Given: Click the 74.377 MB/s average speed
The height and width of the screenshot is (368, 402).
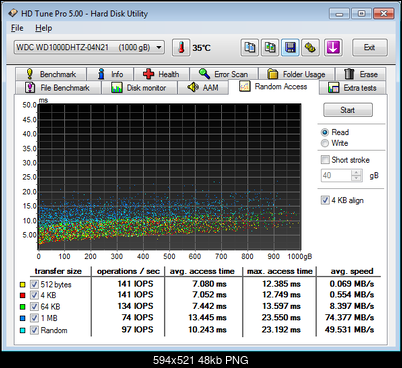Looking at the screenshot, I should (350, 317).
